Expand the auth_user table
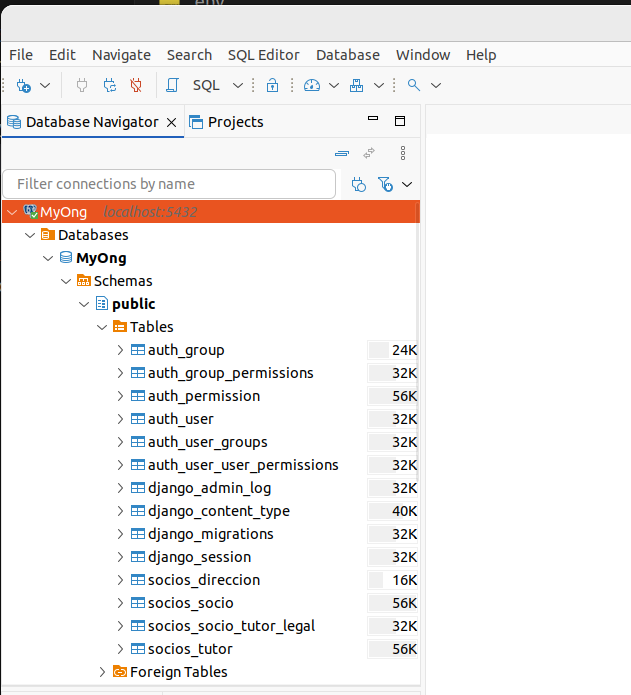This screenshot has height=695, width=631. coord(120,419)
